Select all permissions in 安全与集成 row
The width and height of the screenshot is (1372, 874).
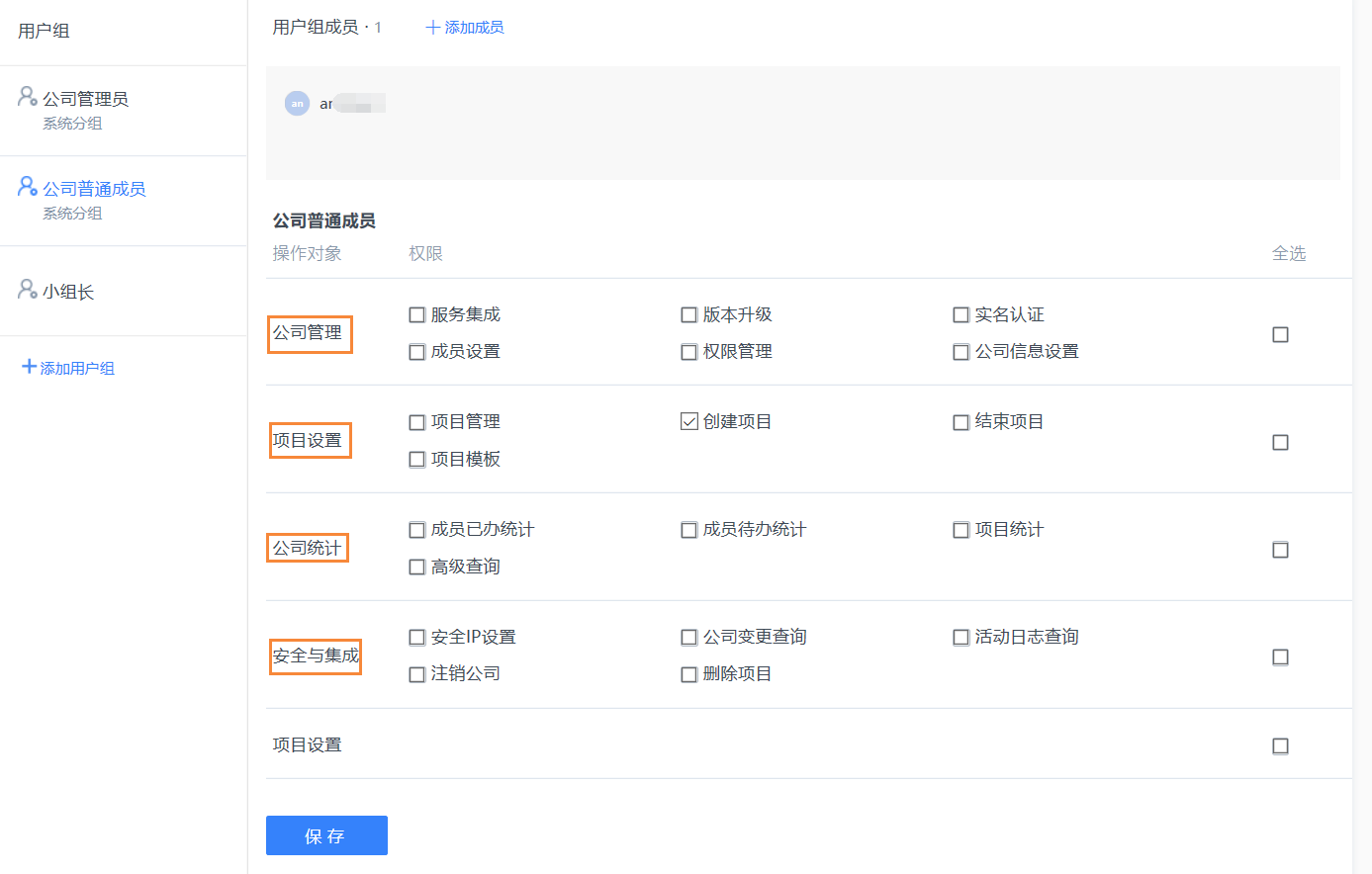point(1280,657)
